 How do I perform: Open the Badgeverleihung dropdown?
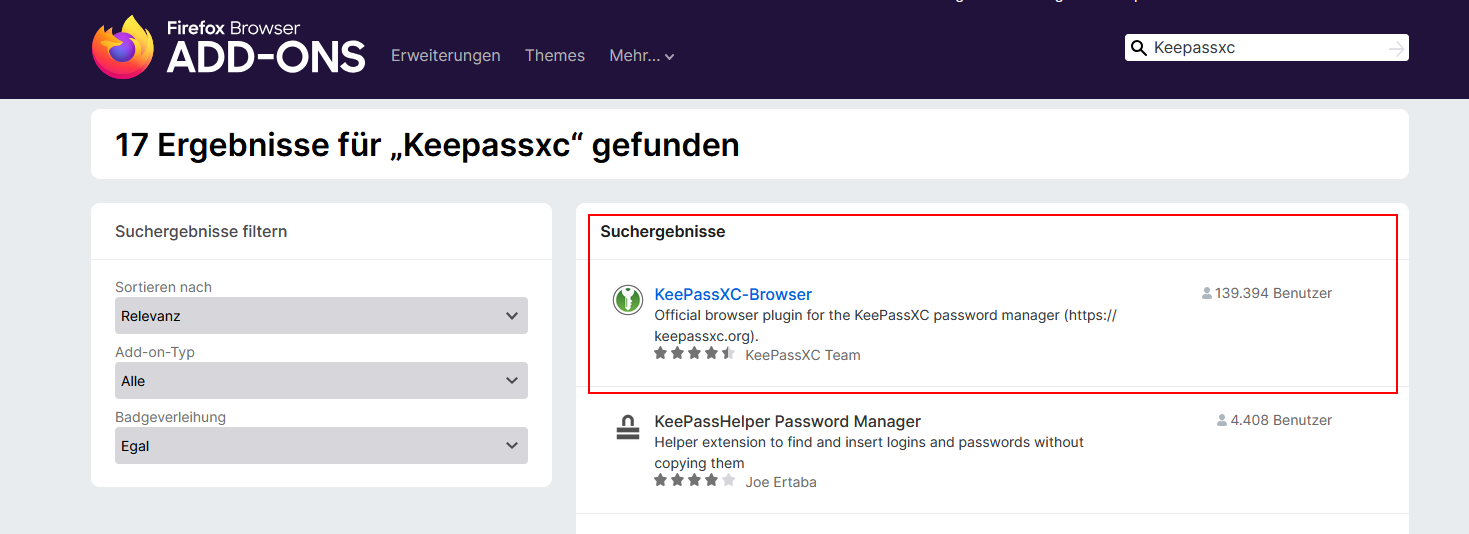click(321, 446)
